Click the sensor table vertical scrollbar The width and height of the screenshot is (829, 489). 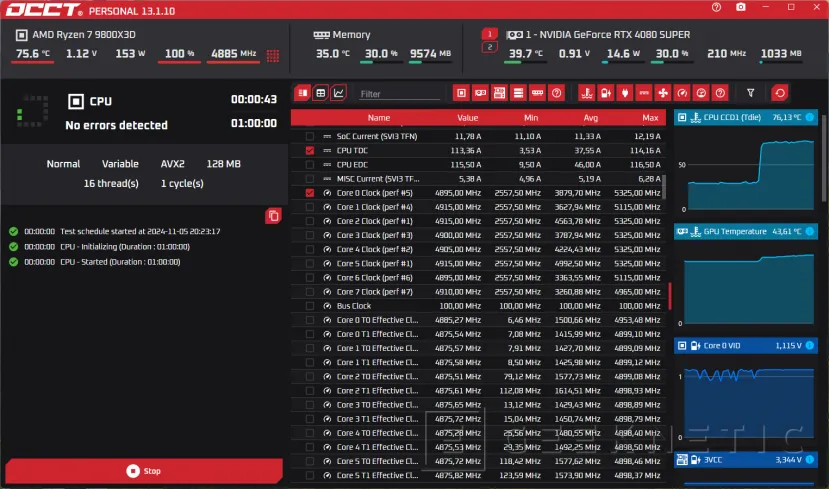click(x=665, y=187)
